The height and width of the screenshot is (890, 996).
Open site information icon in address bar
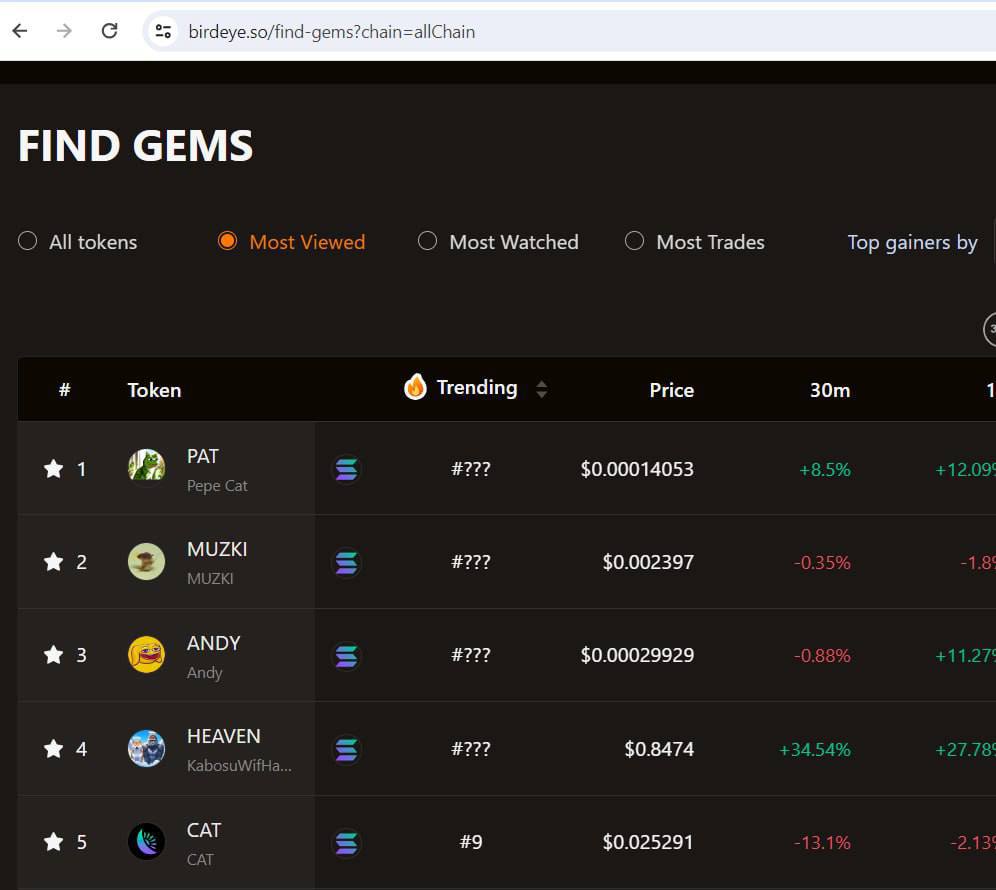point(163,31)
